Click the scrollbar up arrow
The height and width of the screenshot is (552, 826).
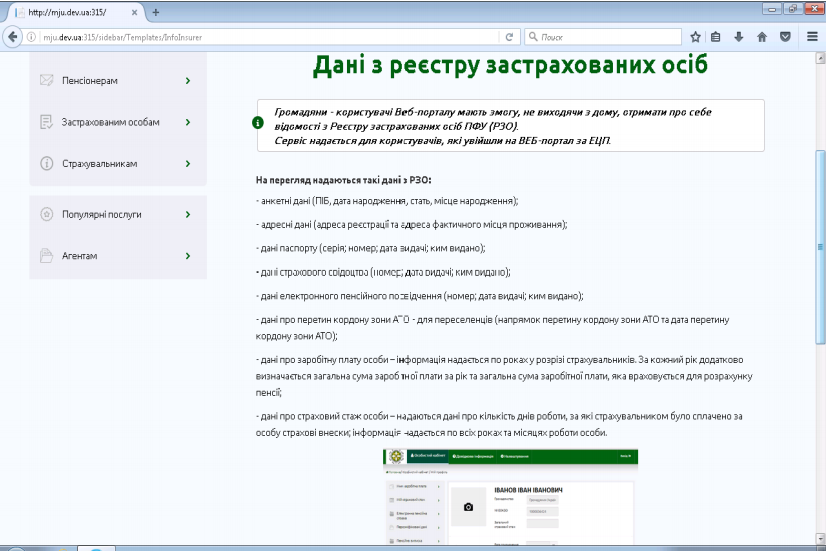820,57
